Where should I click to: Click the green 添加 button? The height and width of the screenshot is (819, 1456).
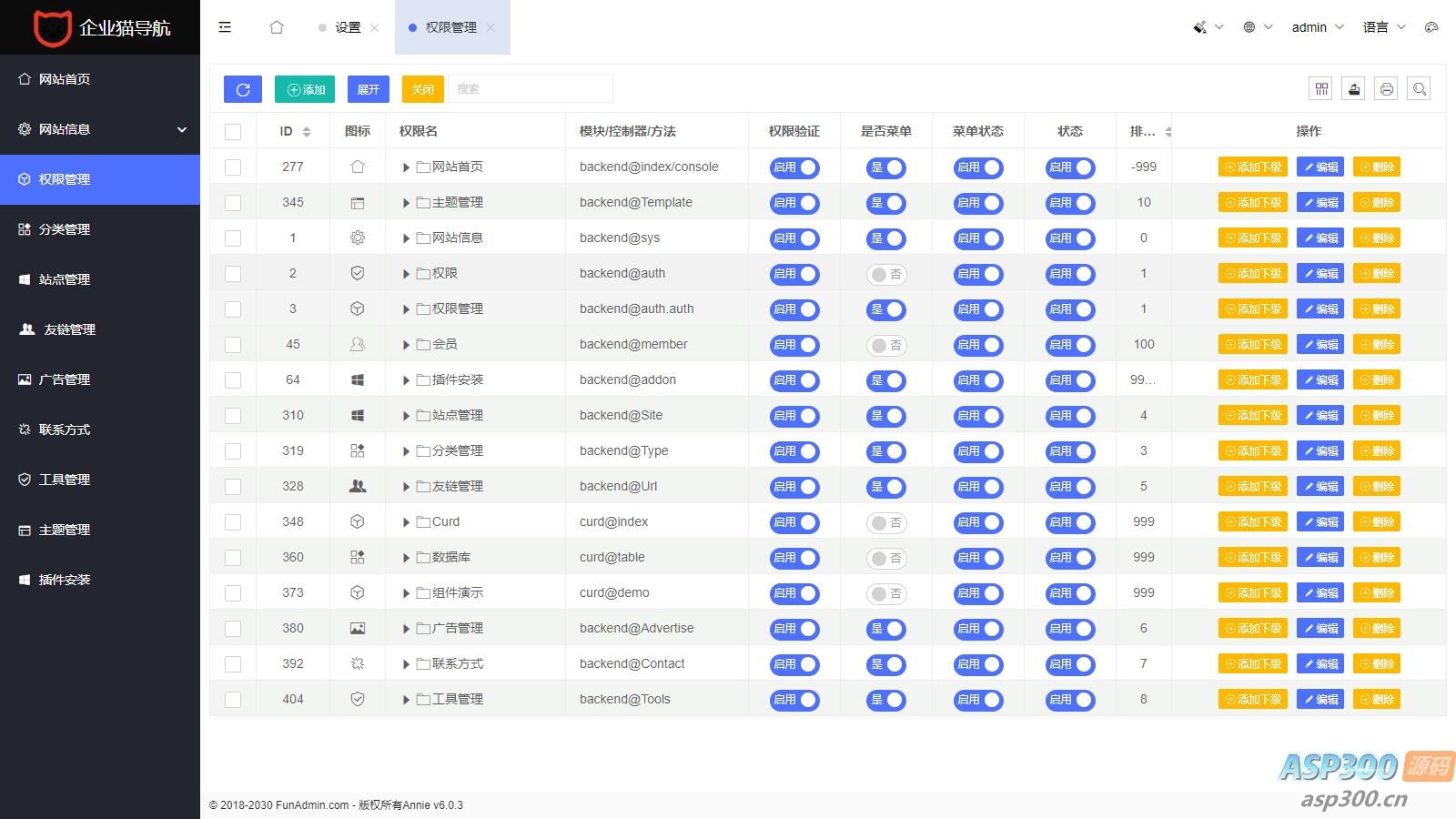306,89
